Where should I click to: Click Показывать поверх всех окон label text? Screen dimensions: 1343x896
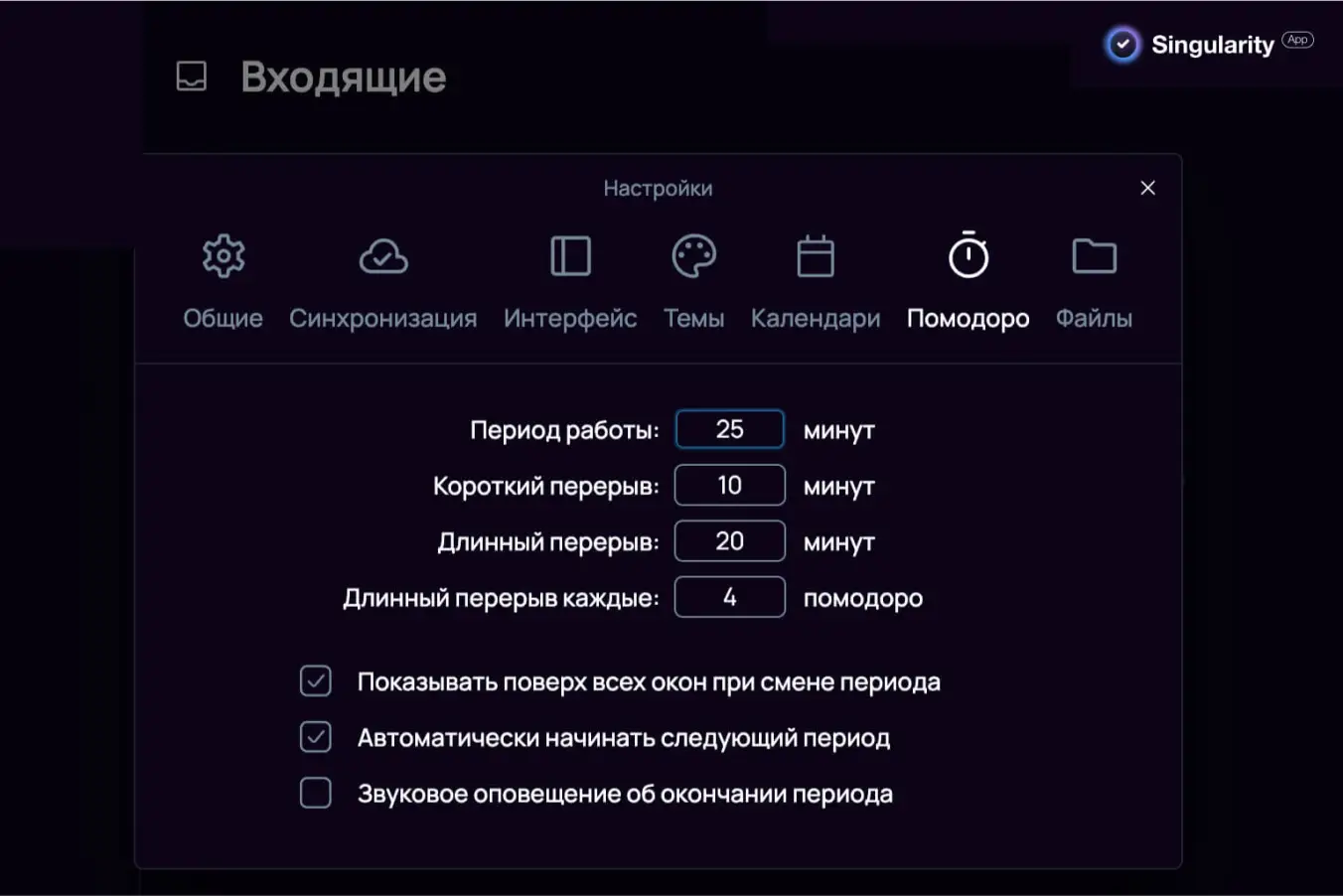point(649,682)
